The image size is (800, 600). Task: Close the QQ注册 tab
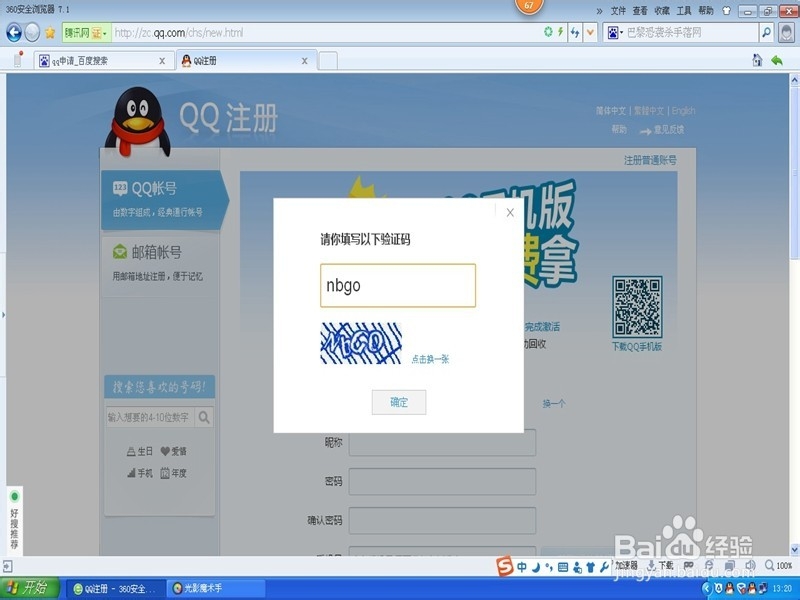pyautogui.click(x=305, y=61)
